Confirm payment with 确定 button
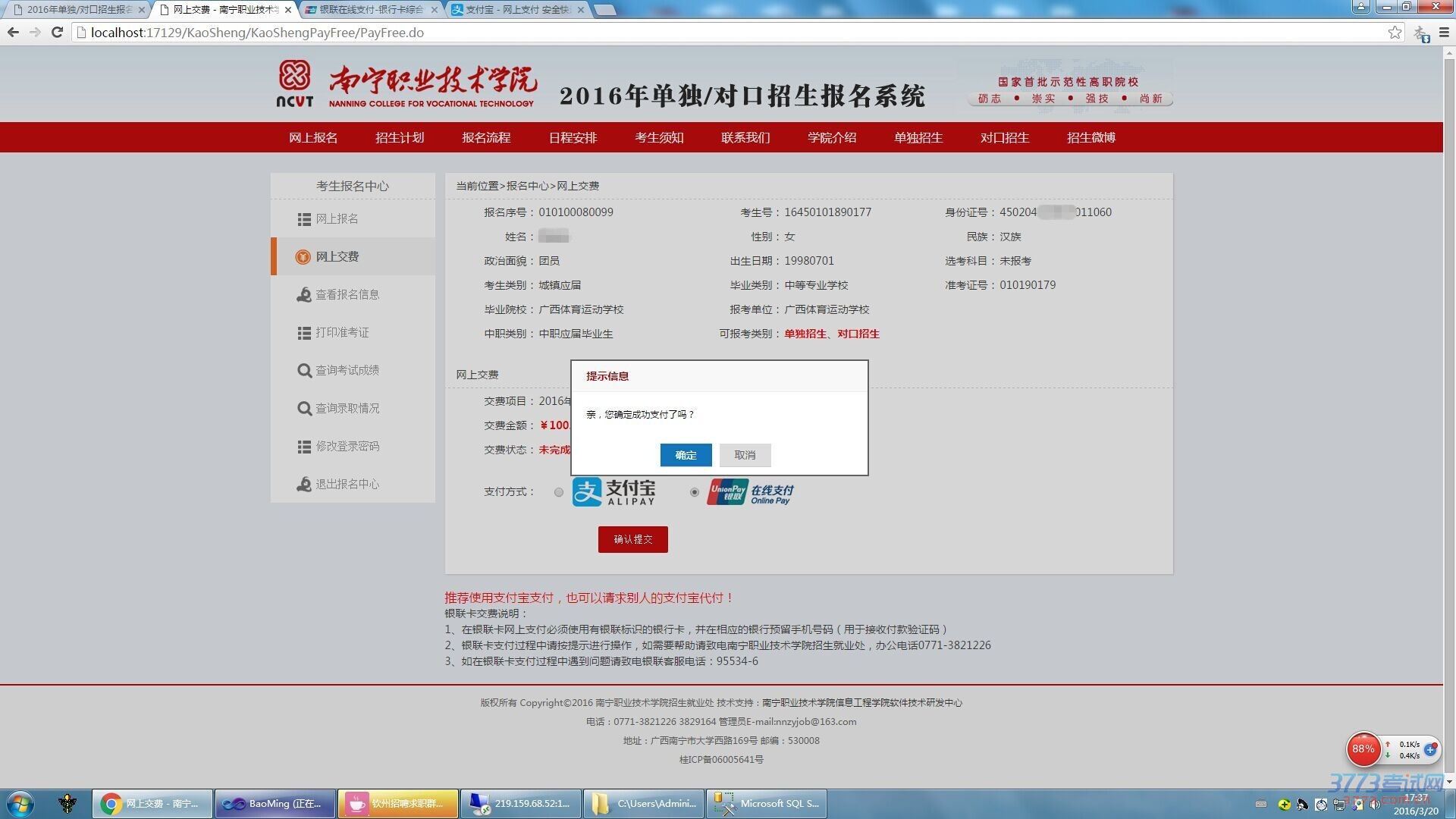Image resolution: width=1456 pixels, height=819 pixels. click(x=686, y=455)
